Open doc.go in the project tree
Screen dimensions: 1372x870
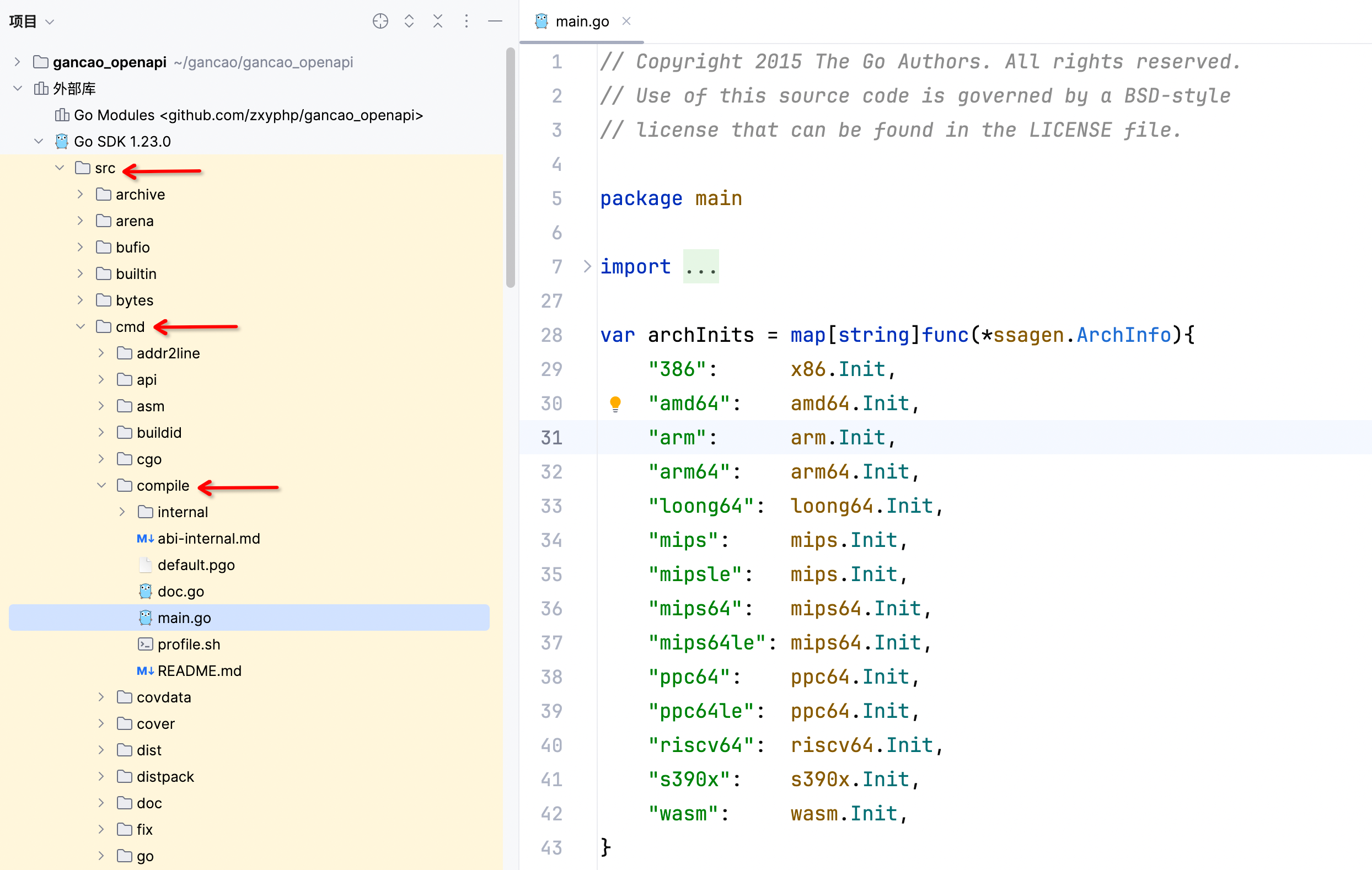pyautogui.click(x=181, y=592)
